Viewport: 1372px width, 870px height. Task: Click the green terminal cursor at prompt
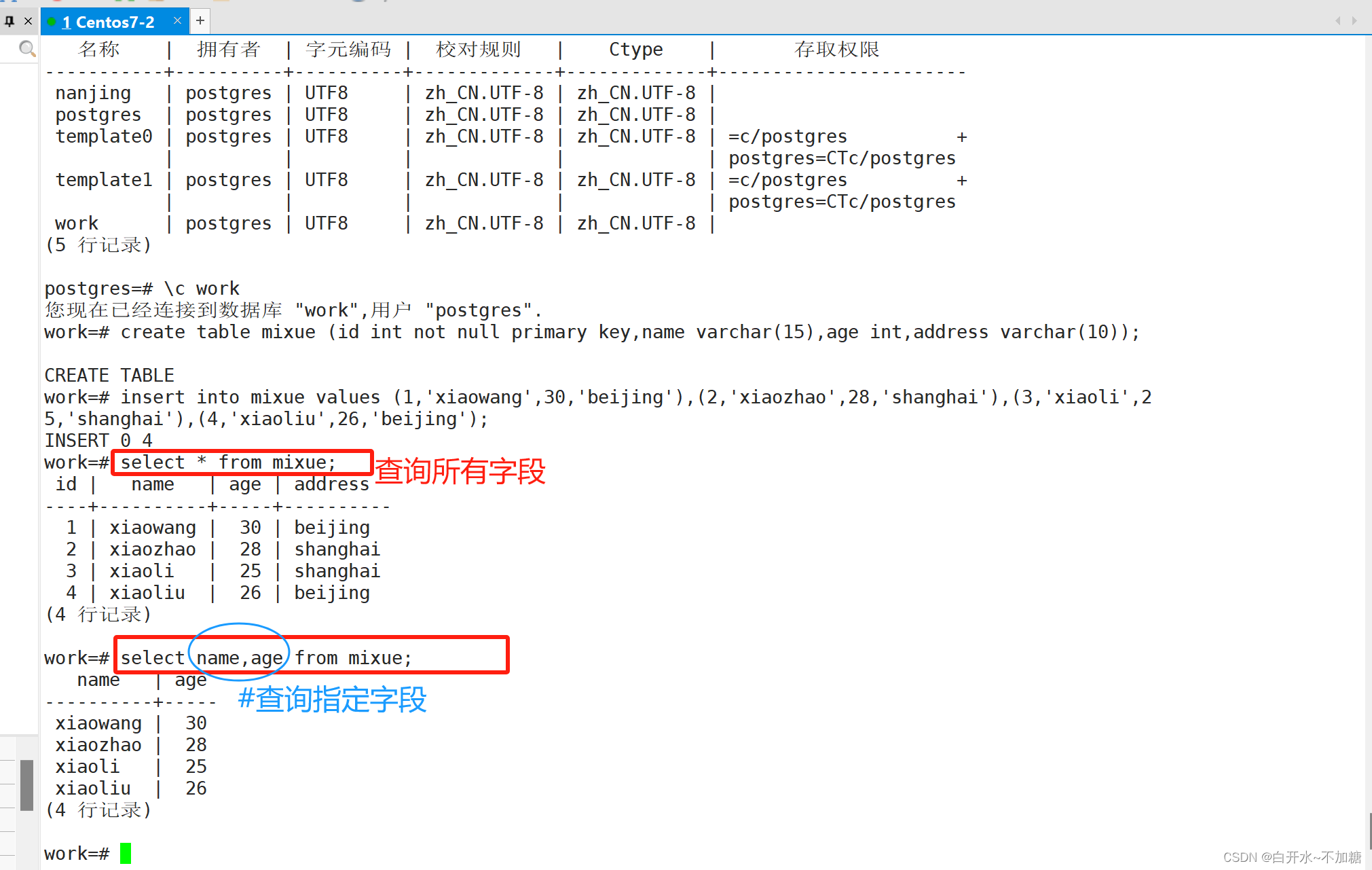click(x=126, y=853)
